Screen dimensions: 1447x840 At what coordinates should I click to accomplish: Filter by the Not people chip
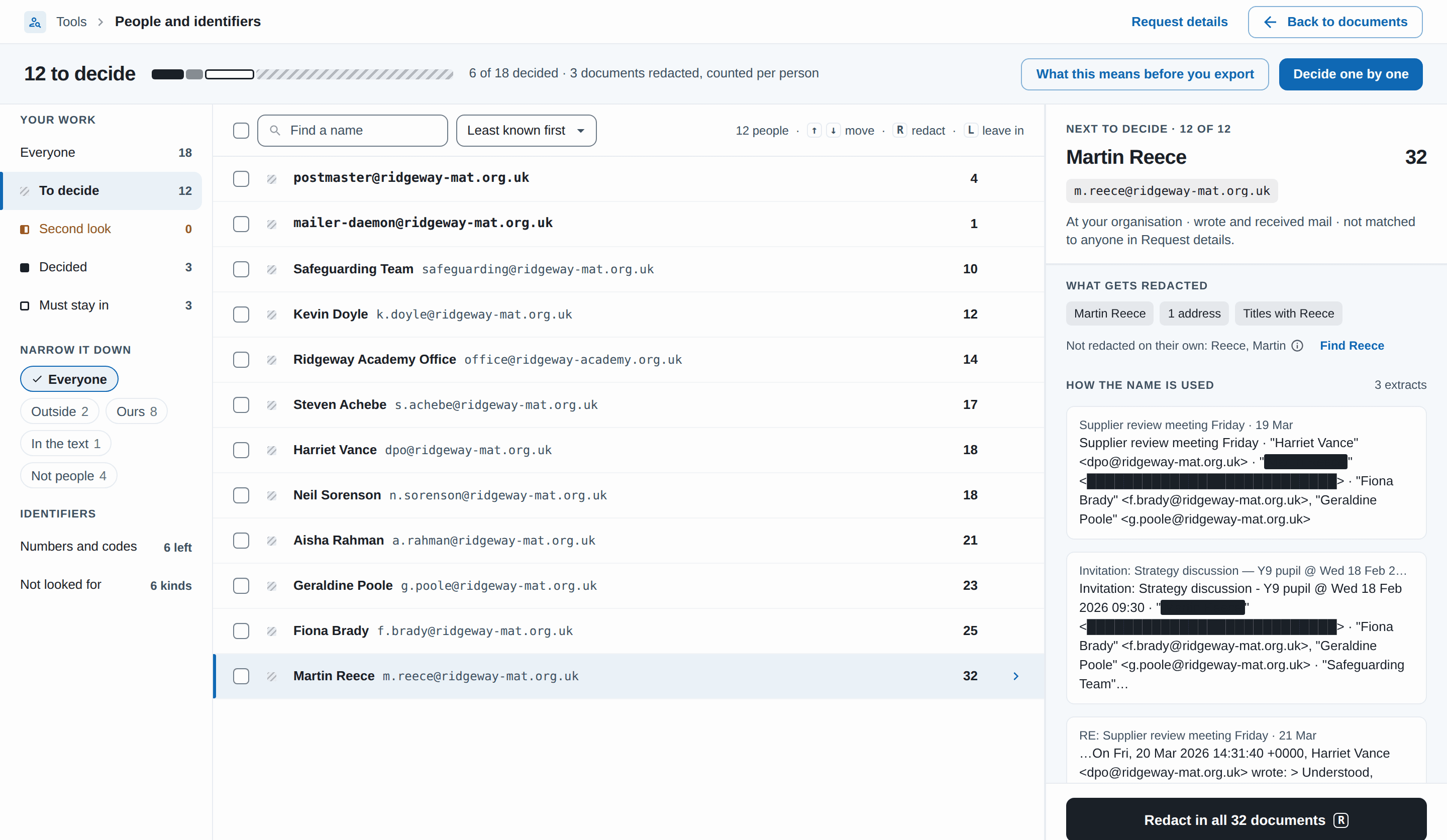[x=68, y=475]
